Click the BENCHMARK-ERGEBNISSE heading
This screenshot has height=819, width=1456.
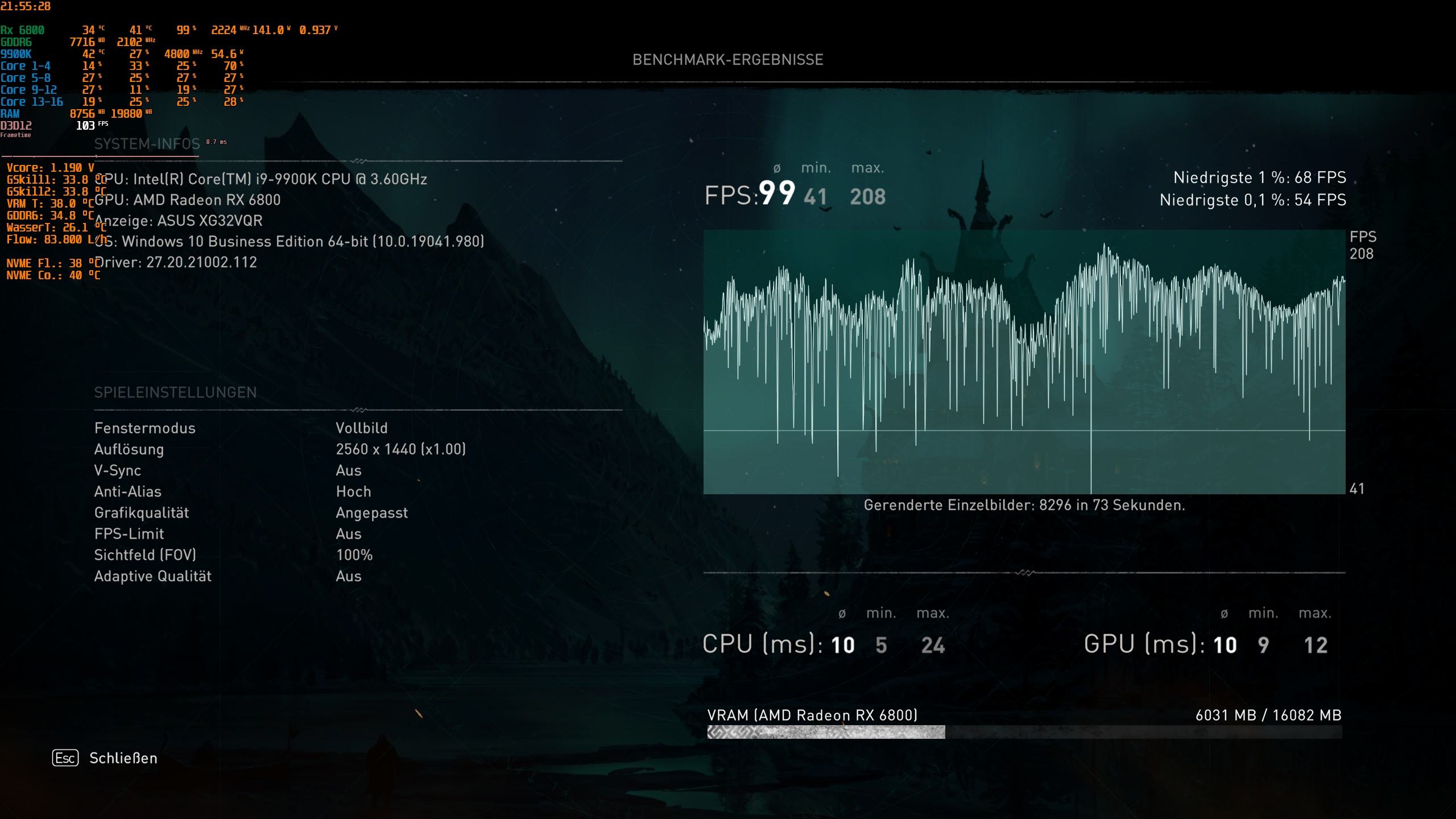(x=728, y=60)
